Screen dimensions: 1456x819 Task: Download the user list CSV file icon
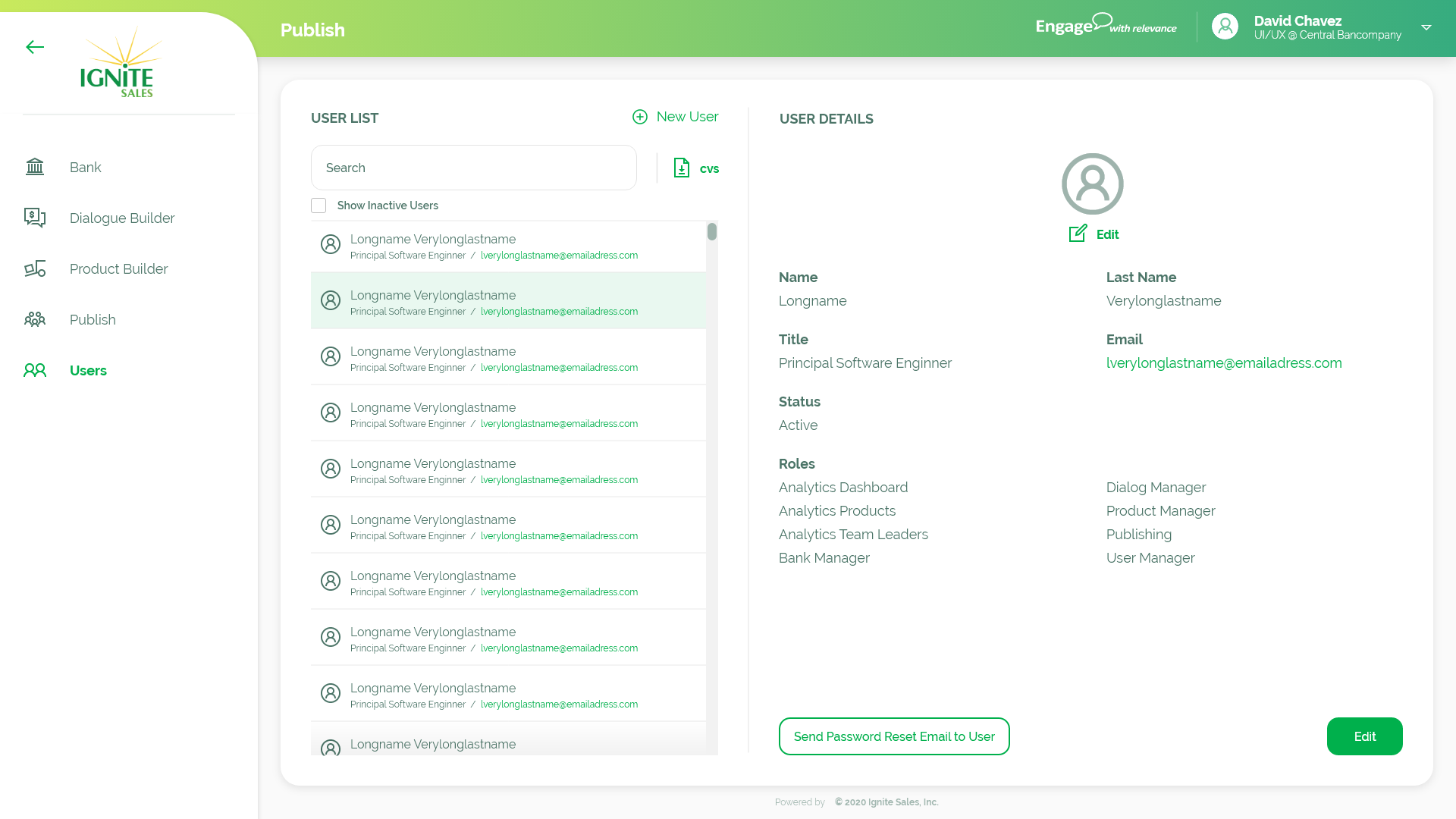(x=682, y=168)
